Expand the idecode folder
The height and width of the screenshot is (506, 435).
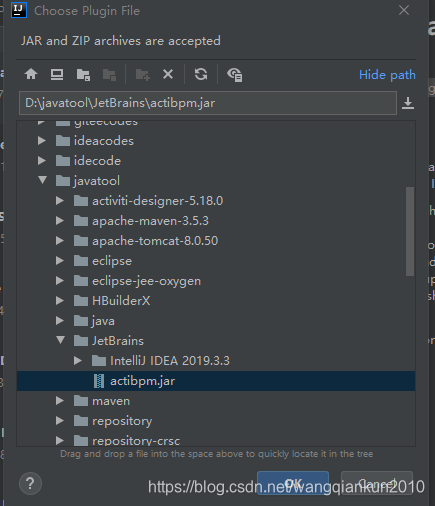coord(42,161)
